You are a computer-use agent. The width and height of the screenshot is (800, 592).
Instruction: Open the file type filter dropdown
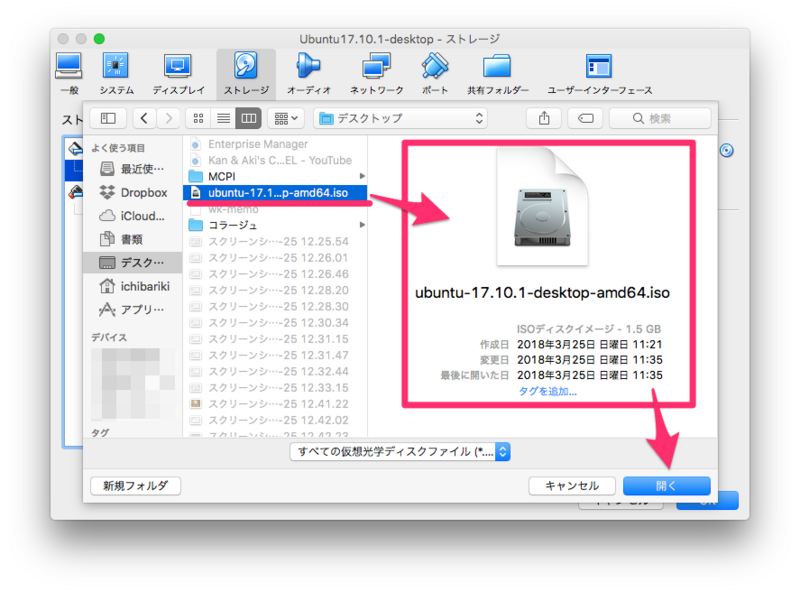(x=400, y=452)
